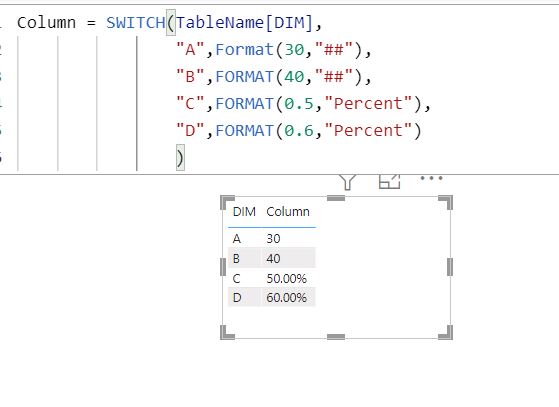The width and height of the screenshot is (559, 407).
Task: Click the bottom-left corner handle of visual
Action: tap(227, 333)
